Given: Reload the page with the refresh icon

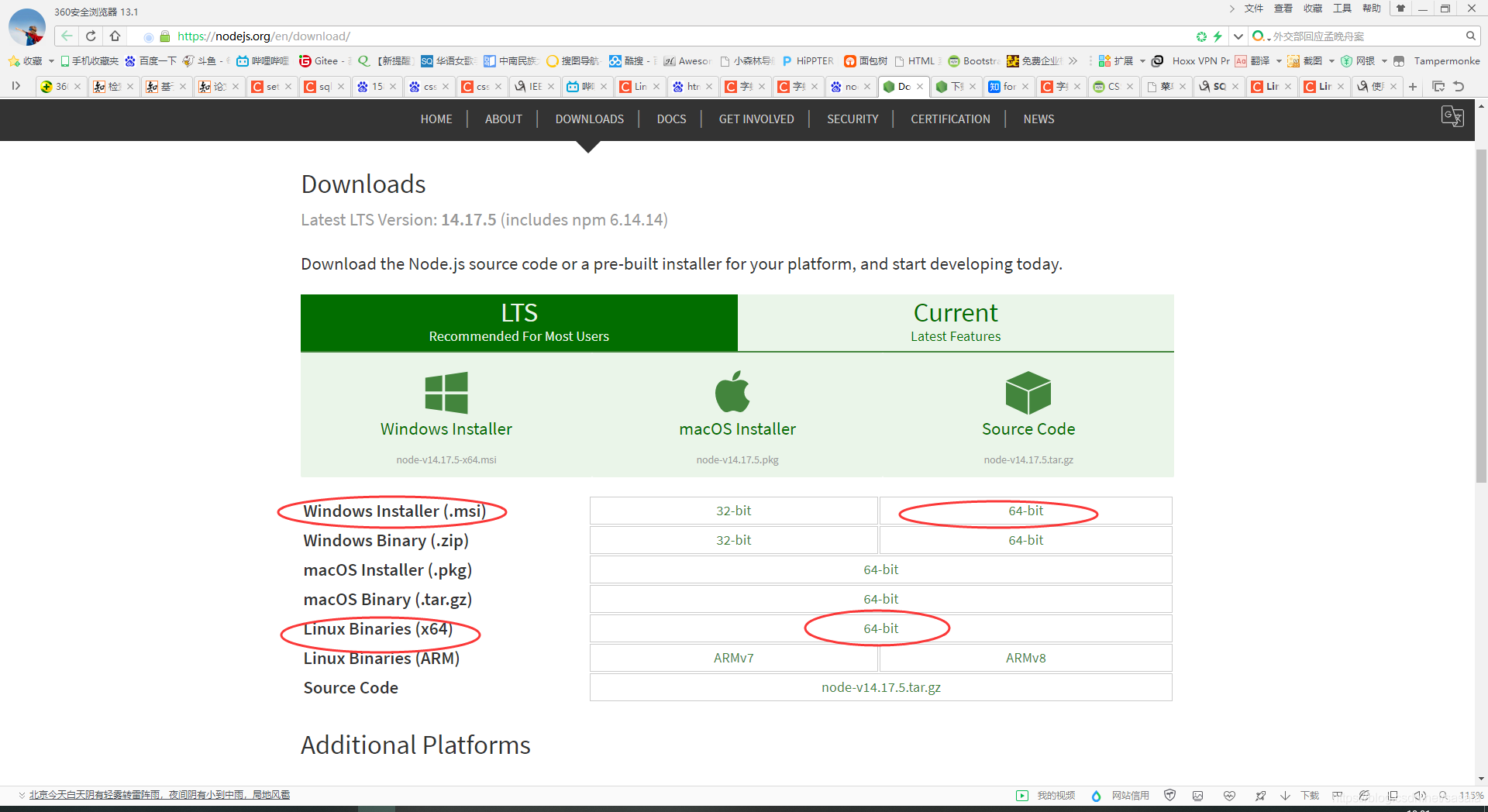Looking at the screenshot, I should [x=91, y=36].
